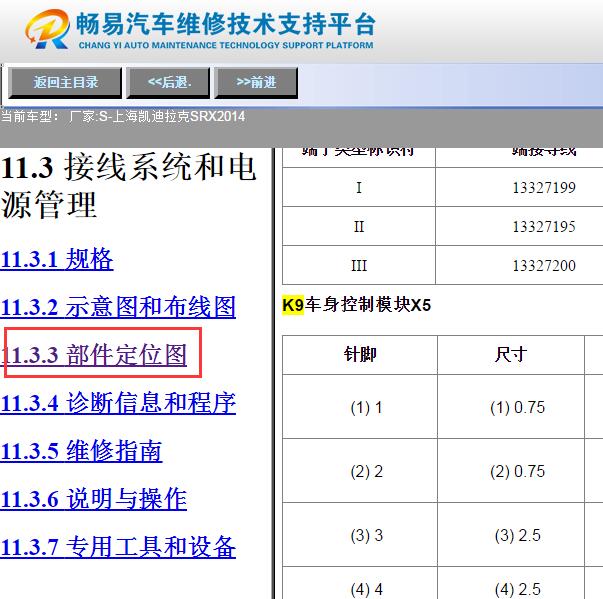Open link 11.3.2 示意图和布线图
Screen dimensions: 603x599
click(118, 307)
